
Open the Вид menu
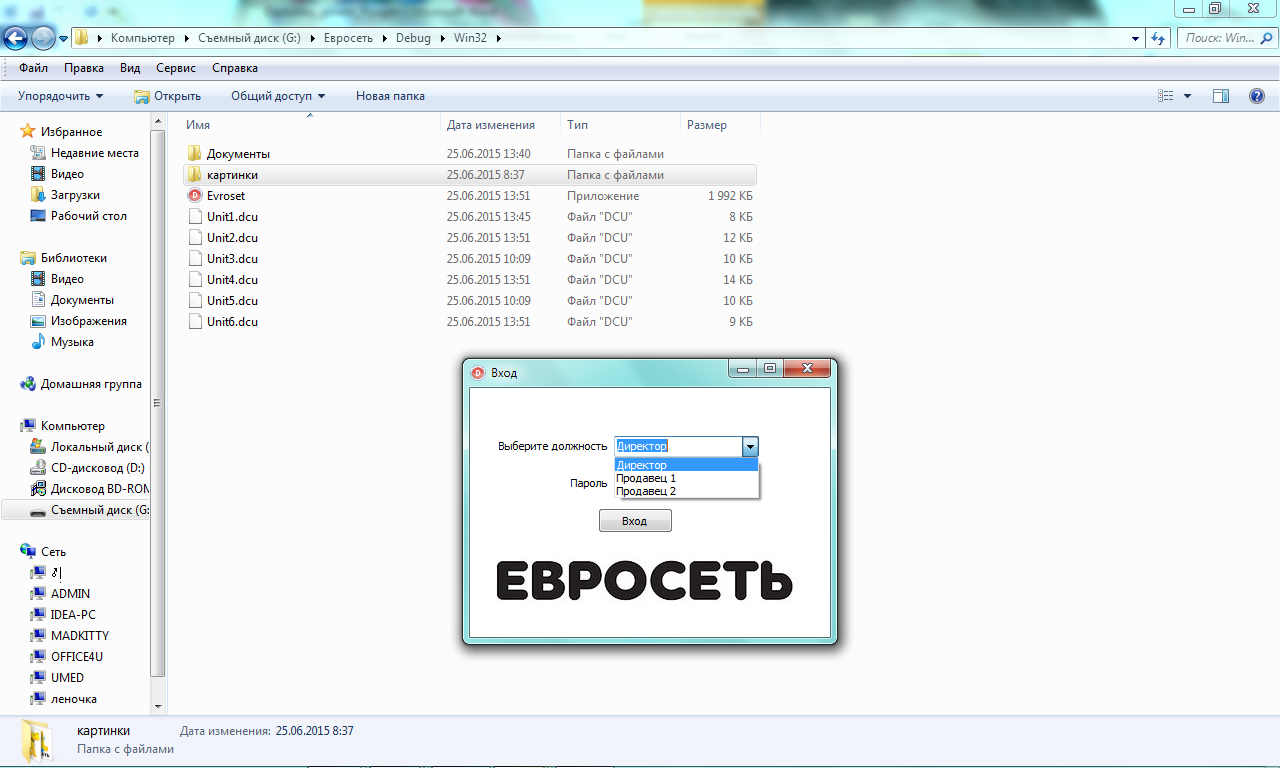pos(130,68)
